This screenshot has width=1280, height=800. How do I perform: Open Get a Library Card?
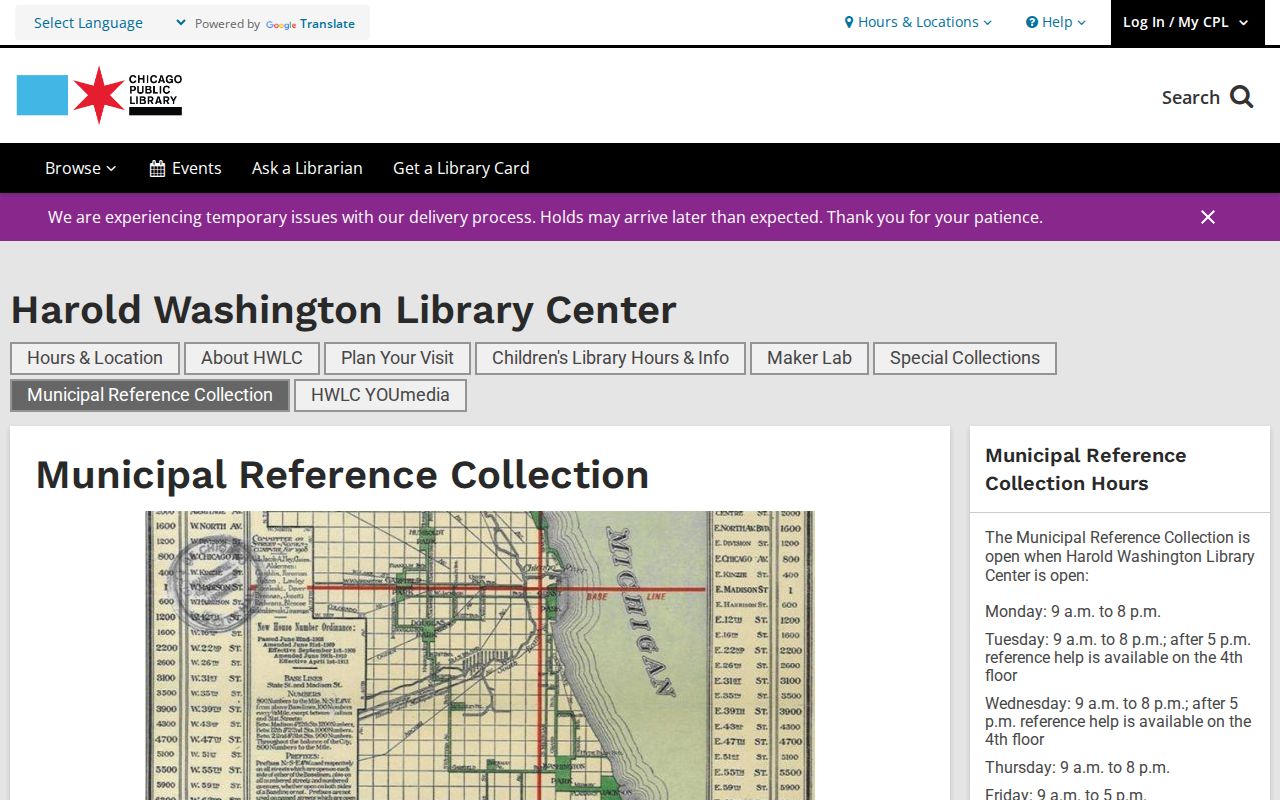[x=461, y=168]
